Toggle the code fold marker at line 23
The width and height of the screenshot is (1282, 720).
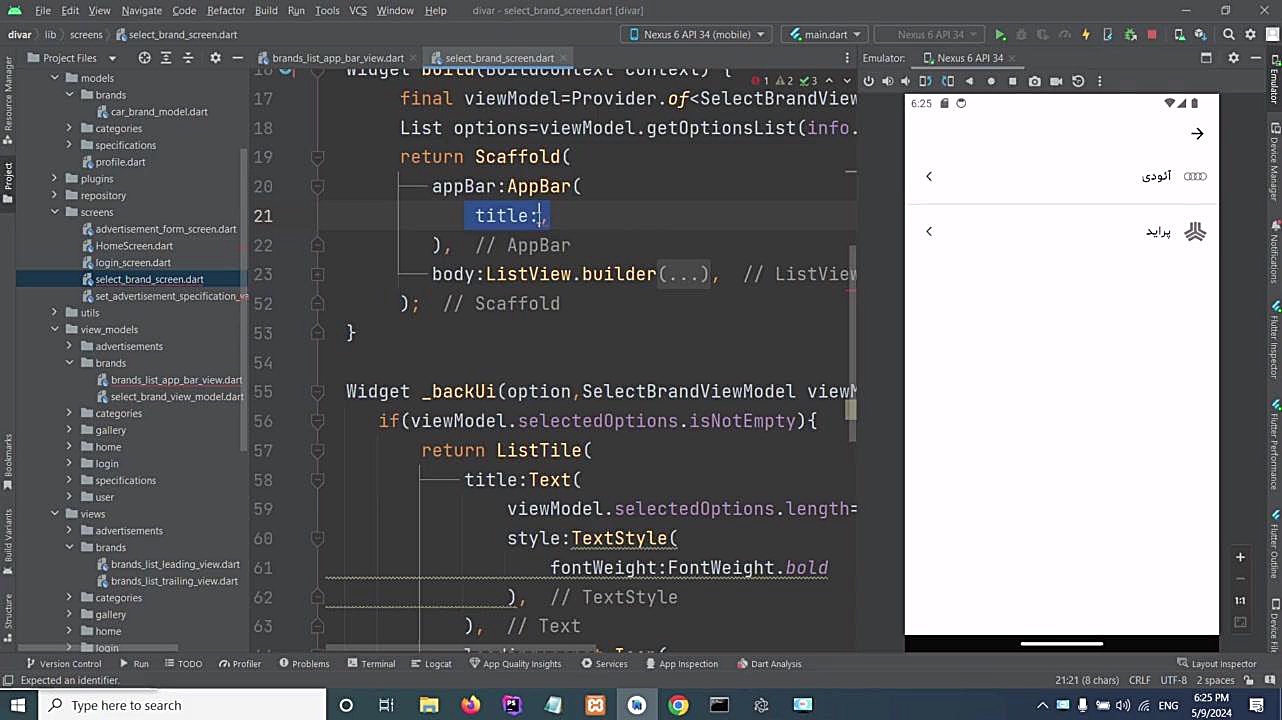pos(317,274)
